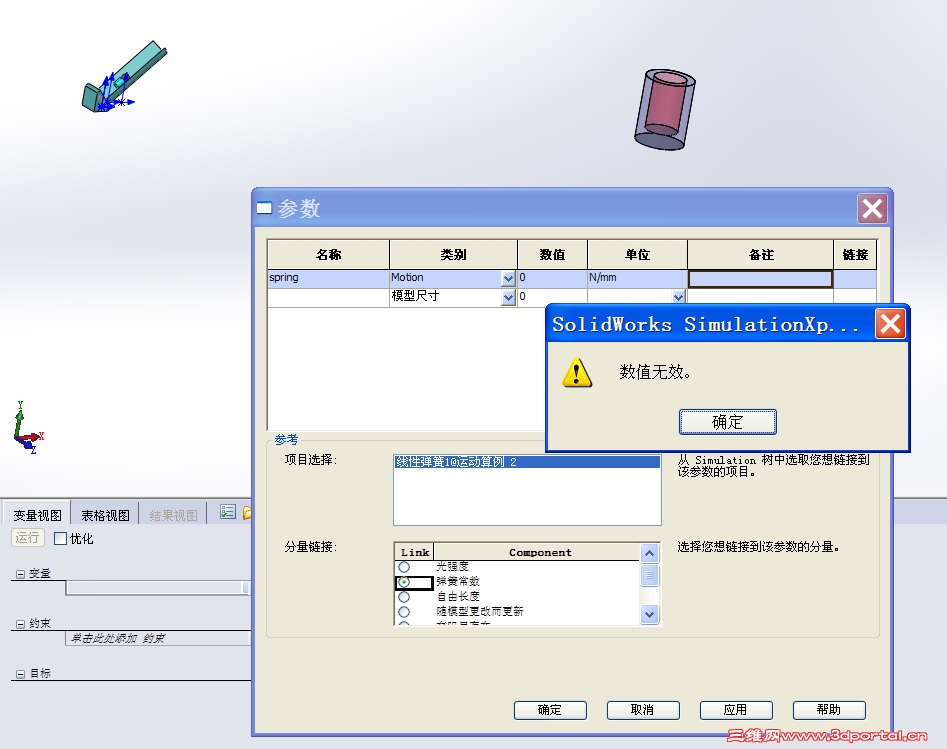Click the 数值 cell of the spring row
Screen dimensions: 947x749
(552, 278)
